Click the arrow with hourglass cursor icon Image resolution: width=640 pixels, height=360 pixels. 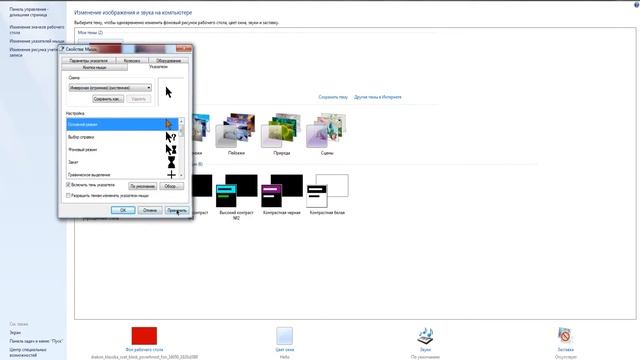coord(171,150)
